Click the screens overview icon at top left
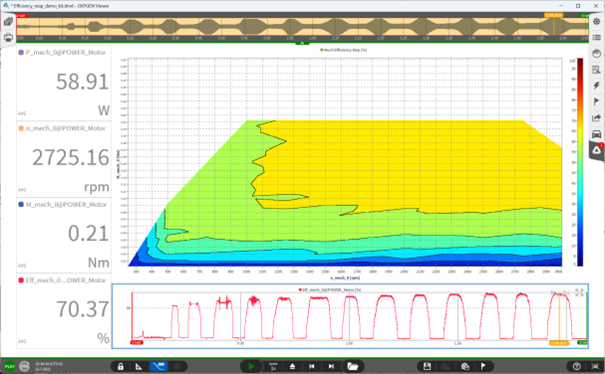This screenshot has width=605, height=374. [8, 22]
